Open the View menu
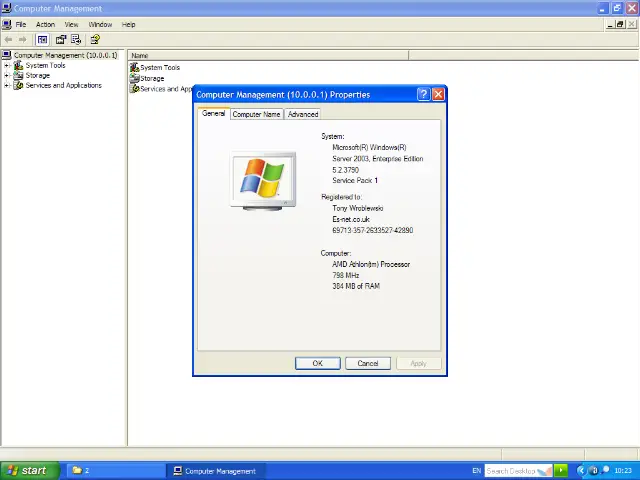The height and width of the screenshot is (480, 640). pos(71,24)
